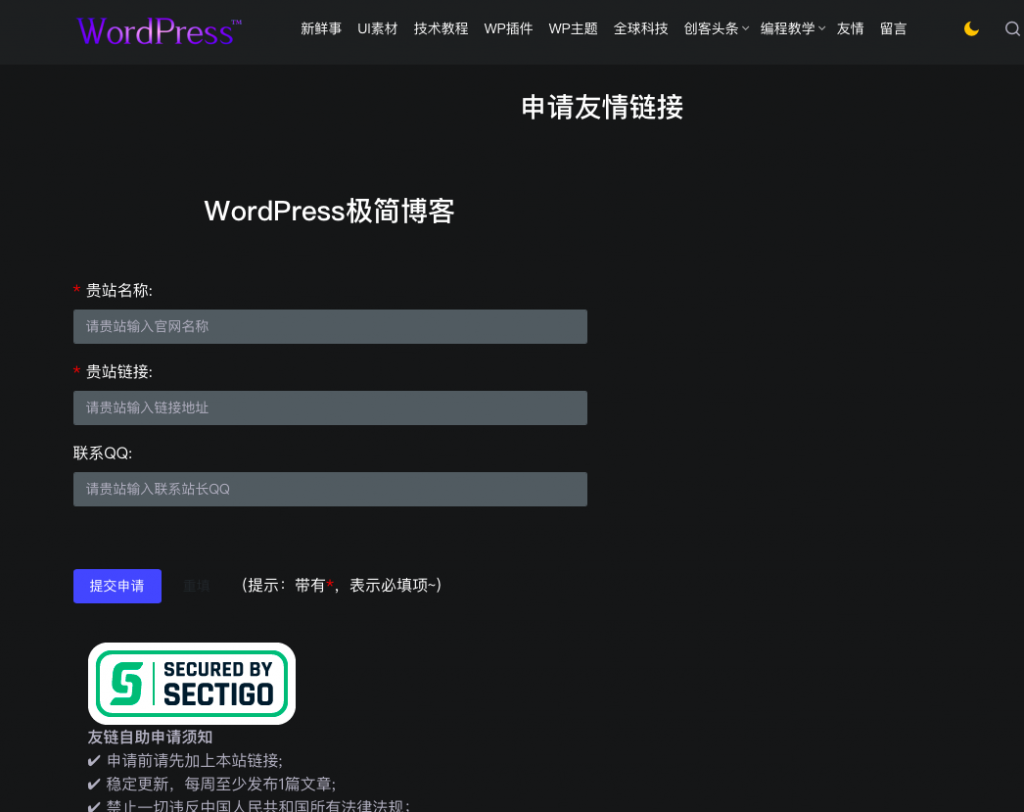Click the Secured by Sectigo badge

(191, 683)
